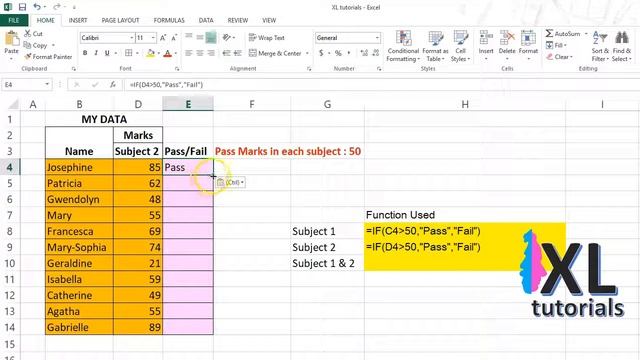Click Increase Decimal icon
640x360 pixels.
(364, 53)
